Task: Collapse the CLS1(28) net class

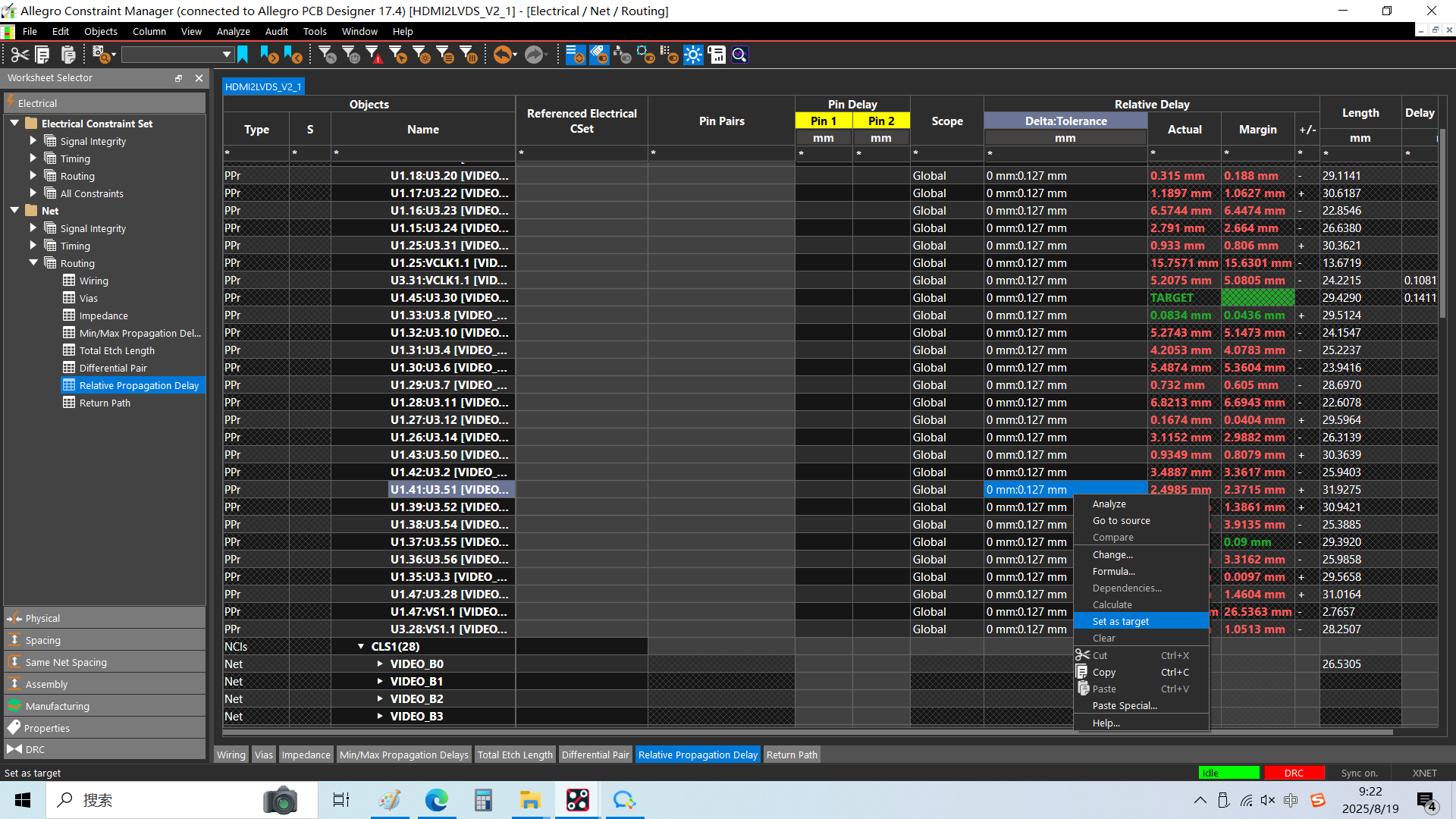Action: [361, 646]
